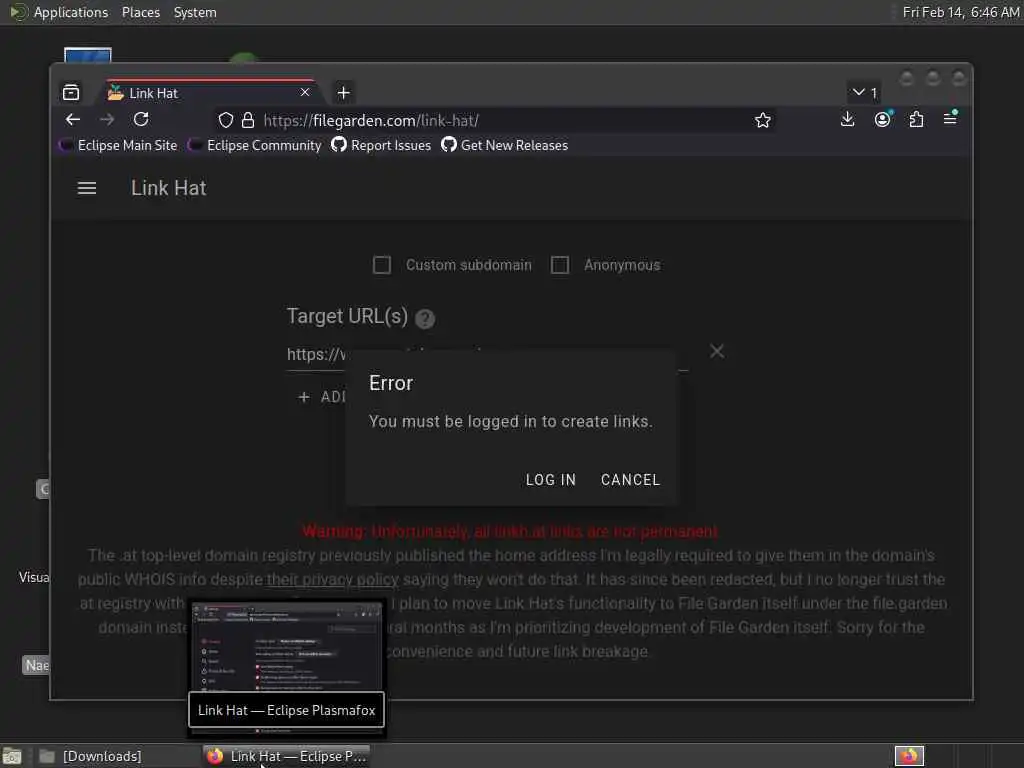Focus the Target URL input field

click(x=487, y=355)
